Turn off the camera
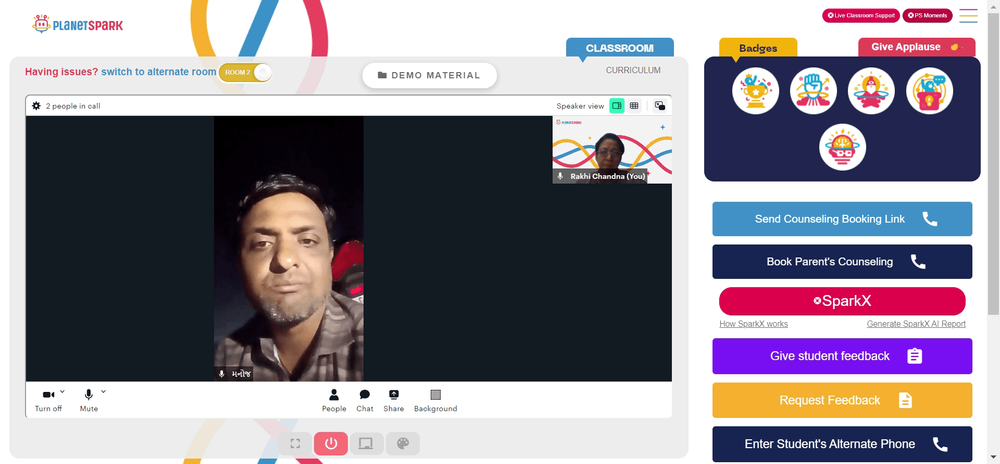Screen dimensions: 1000x464 click(x=48, y=401)
